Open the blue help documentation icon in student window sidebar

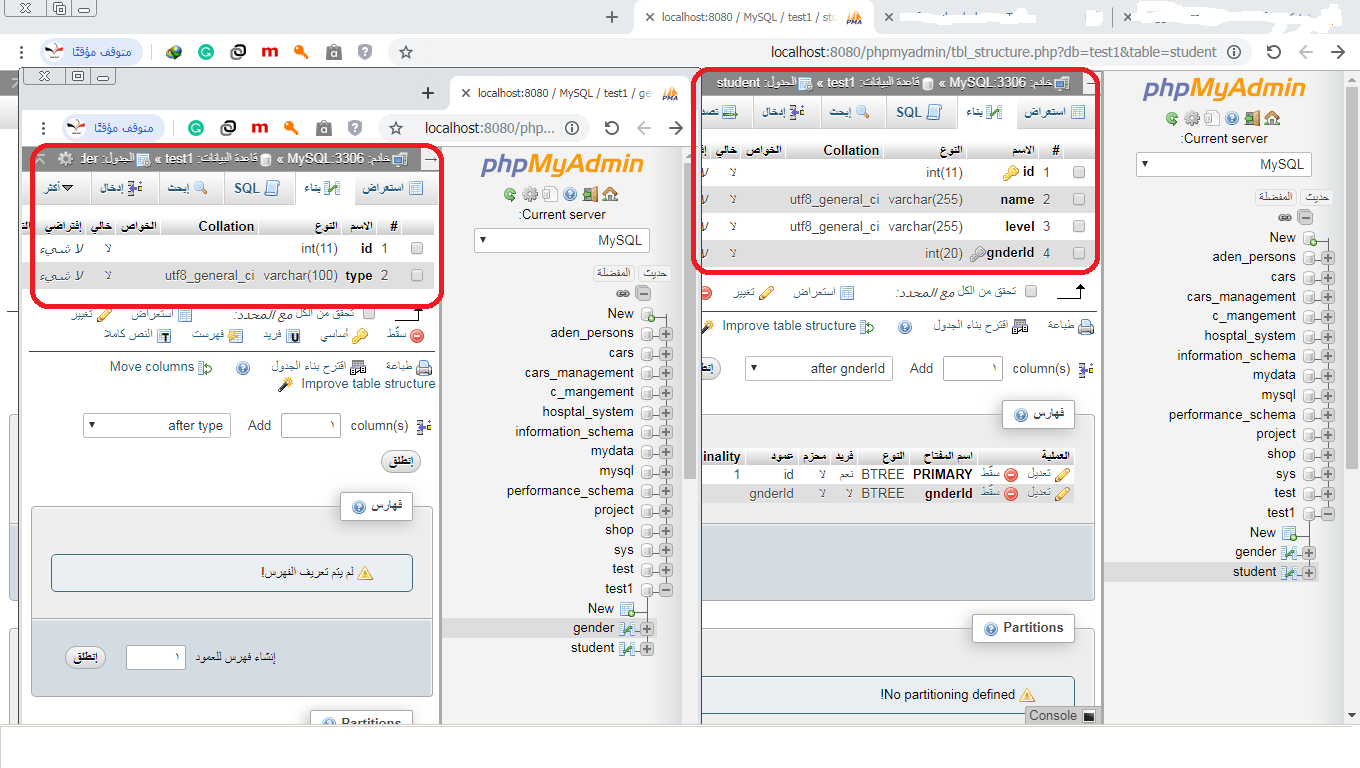[1232, 118]
